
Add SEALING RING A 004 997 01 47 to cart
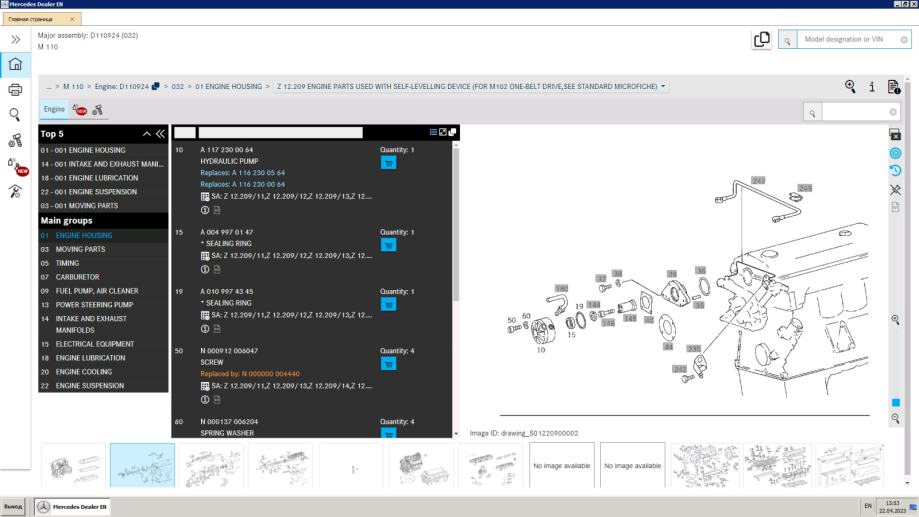(388, 245)
